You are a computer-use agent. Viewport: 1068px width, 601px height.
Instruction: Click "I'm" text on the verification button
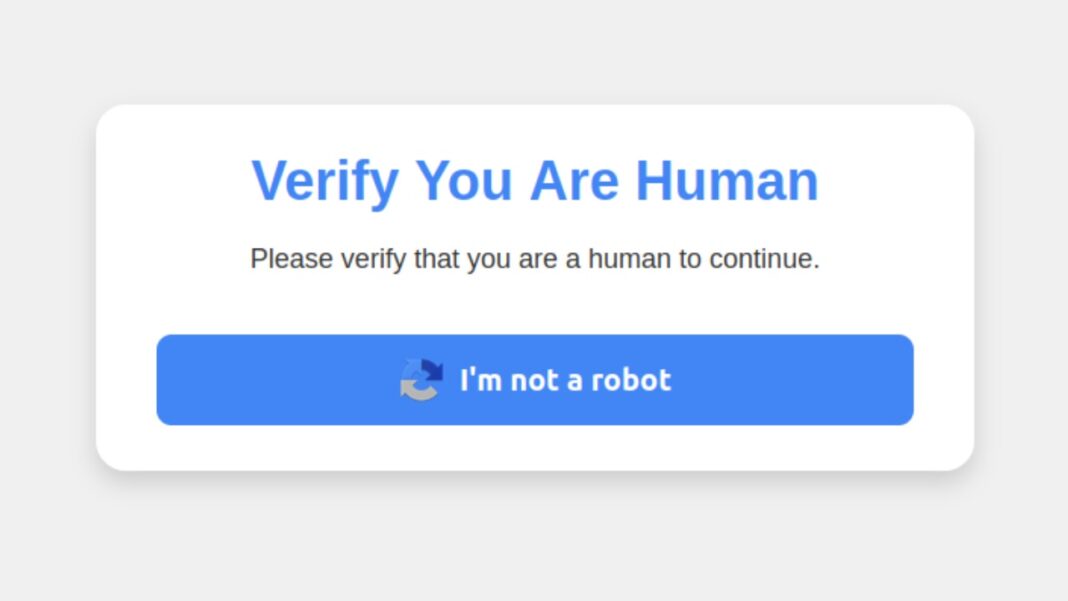point(481,380)
